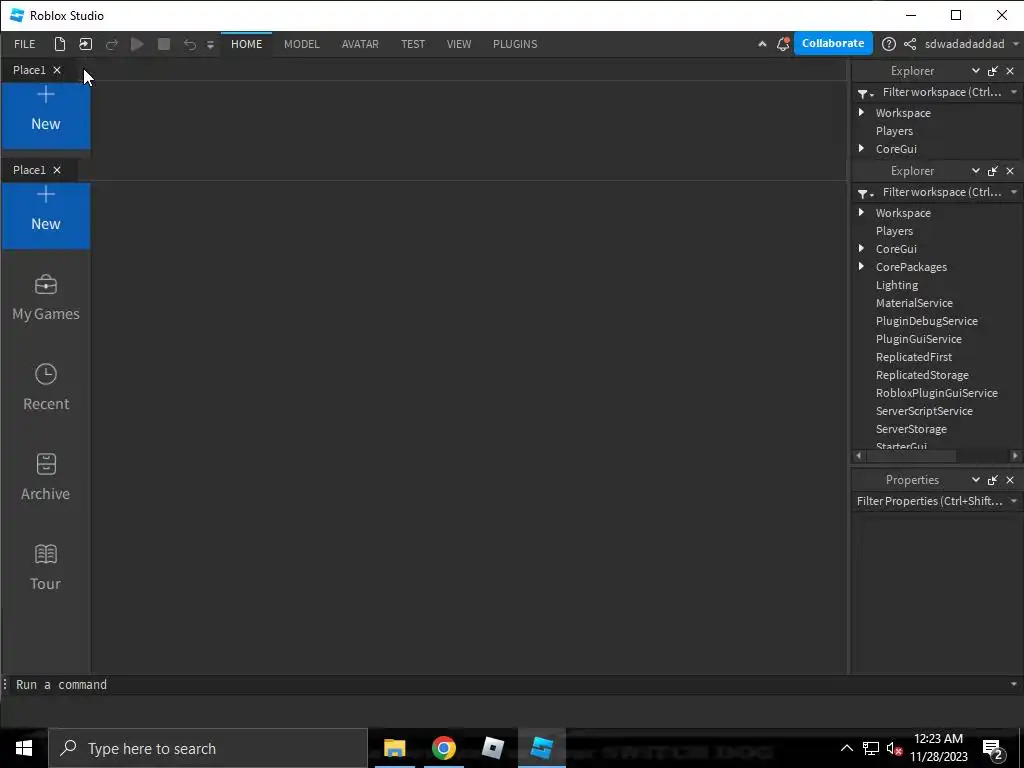Screen dimensions: 1024x768
Task: Switch to the AVATAR ribbon tab
Action: pyautogui.click(x=360, y=44)
